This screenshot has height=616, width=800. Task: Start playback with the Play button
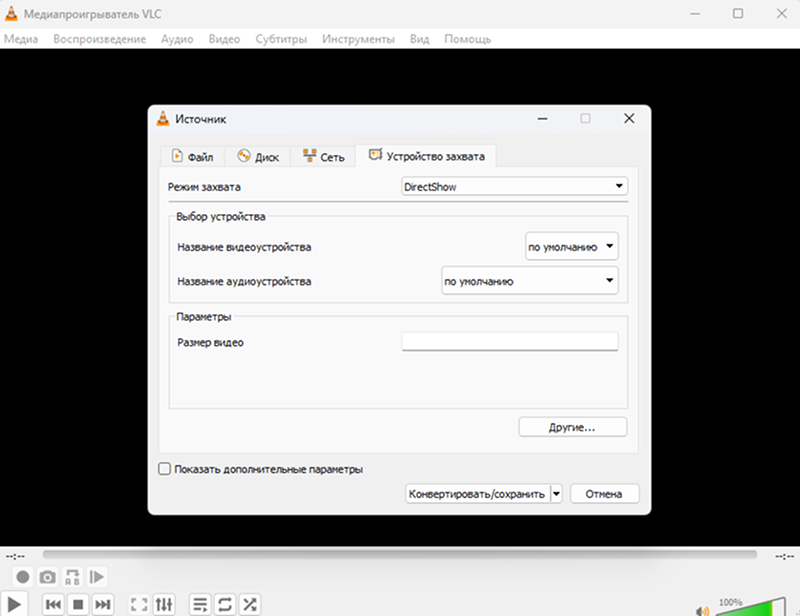pyautogui.click(x=14, y=605)
